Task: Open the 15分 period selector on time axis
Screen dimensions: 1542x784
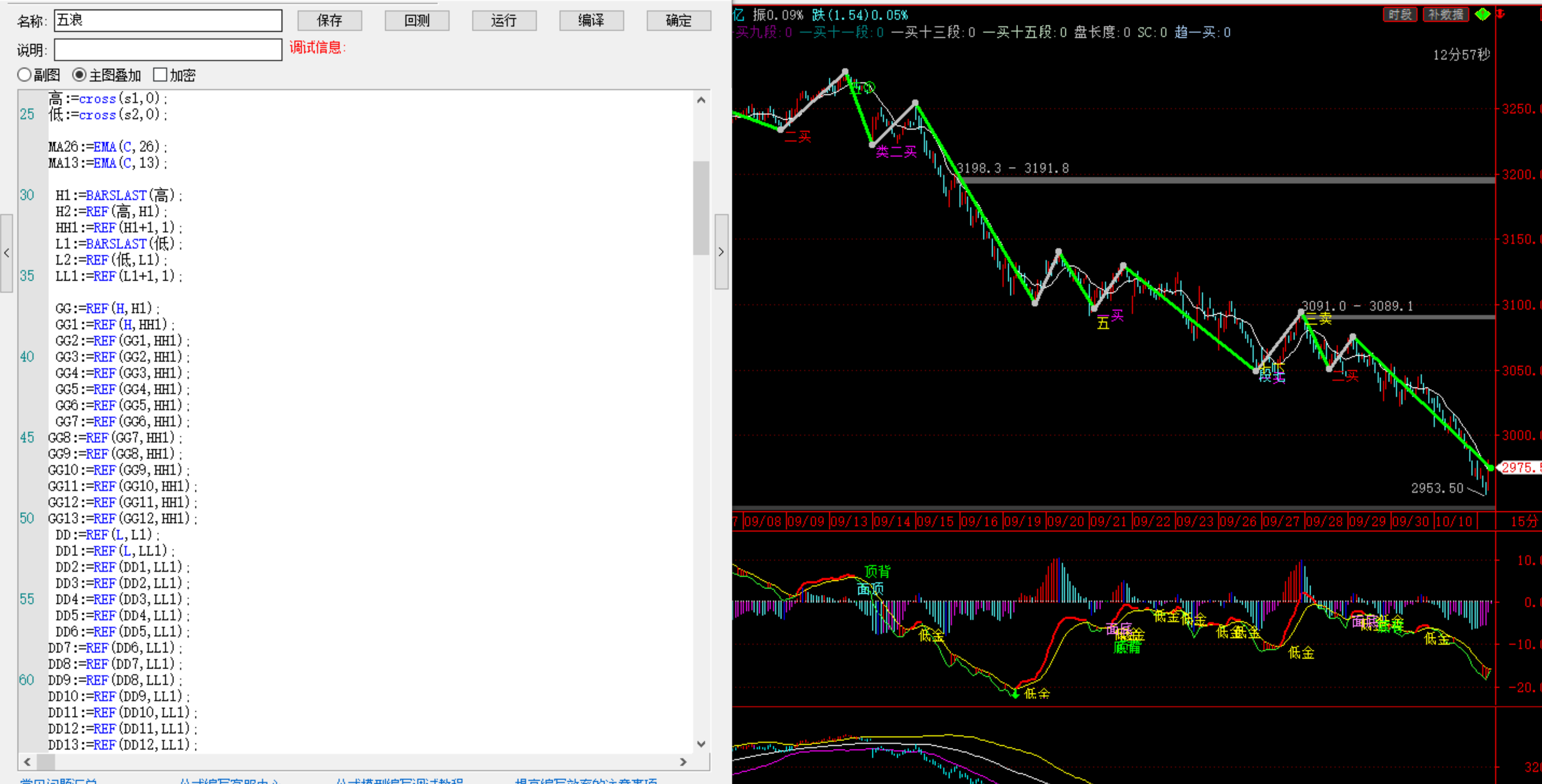Action: click(x=1523, y=521)
